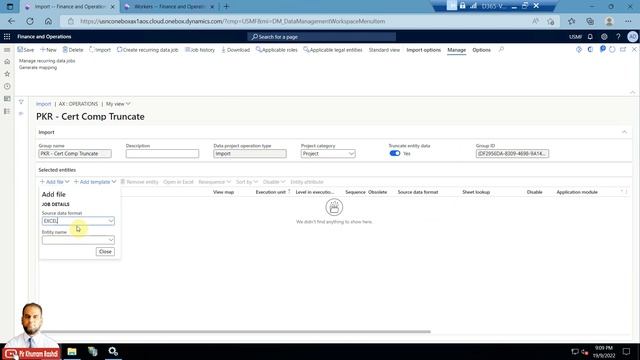The width and height of the screenshot is (640, 360).
Task: Open the Sort by dropdown
Action: (247, 182)
